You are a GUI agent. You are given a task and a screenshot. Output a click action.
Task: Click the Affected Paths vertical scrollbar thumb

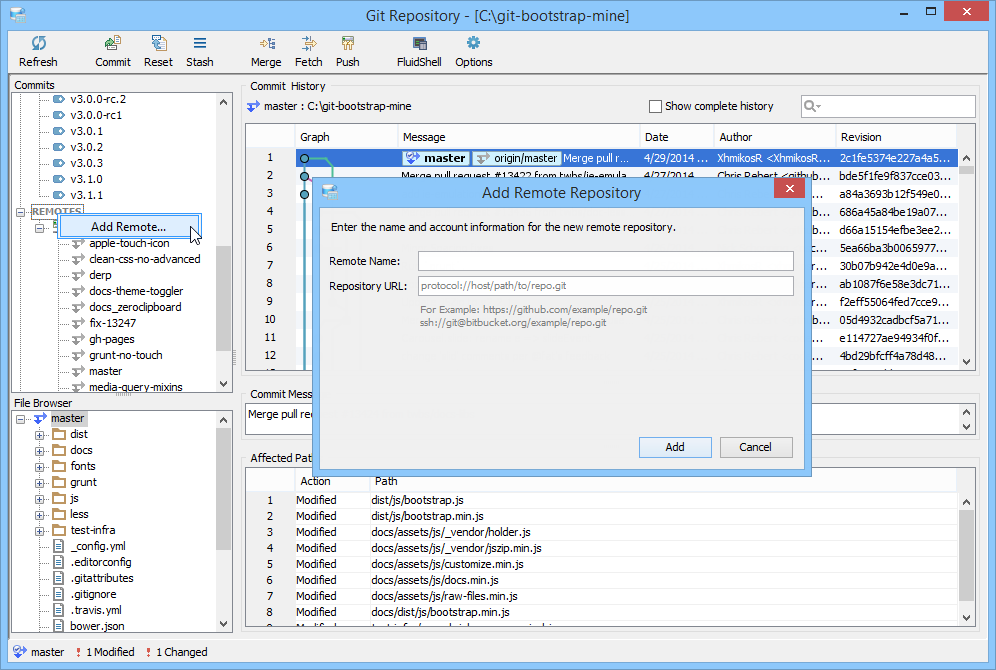coord(966,555)
